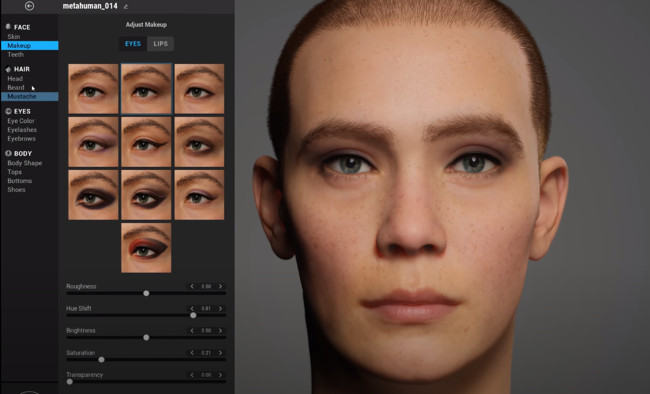Screen dimensions: 650x394
Task: Click the BODY section icon
Action: (x=8, y=153)
